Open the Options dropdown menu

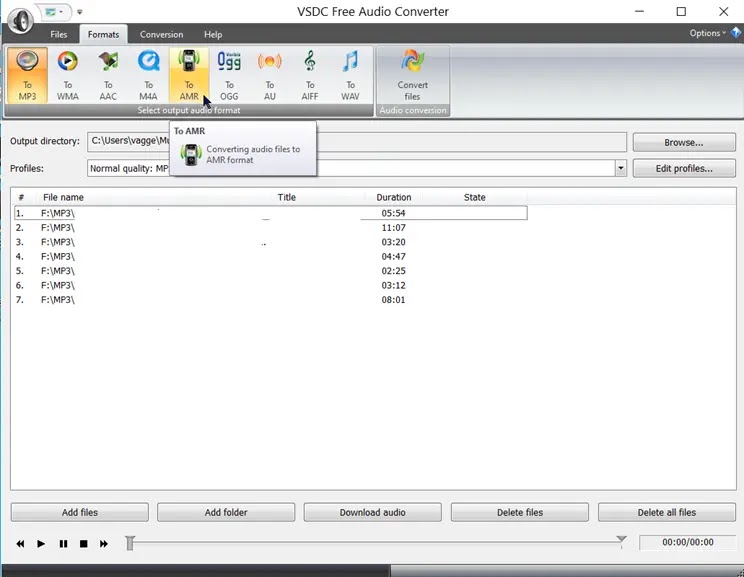(x=707, y=33)
